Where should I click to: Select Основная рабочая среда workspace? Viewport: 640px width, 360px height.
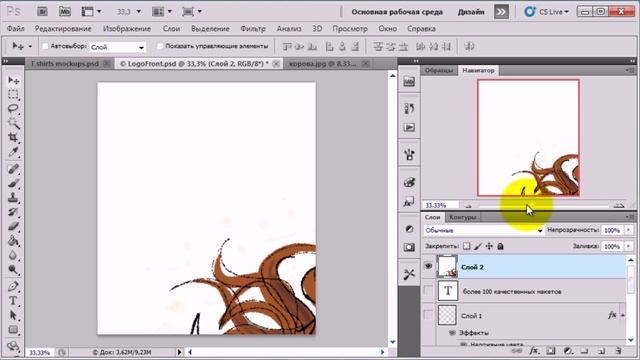[x=397, y=12]
